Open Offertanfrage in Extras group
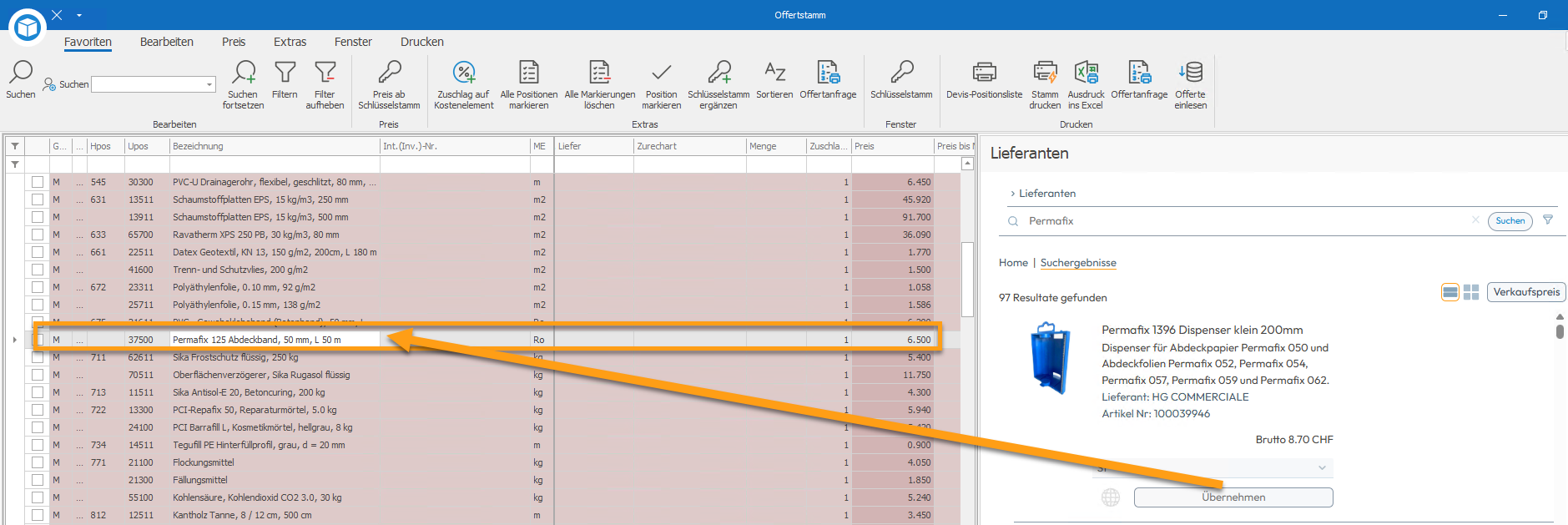Image resolution: width=1568 pixels, height=525 pixels. pos(828,79)
